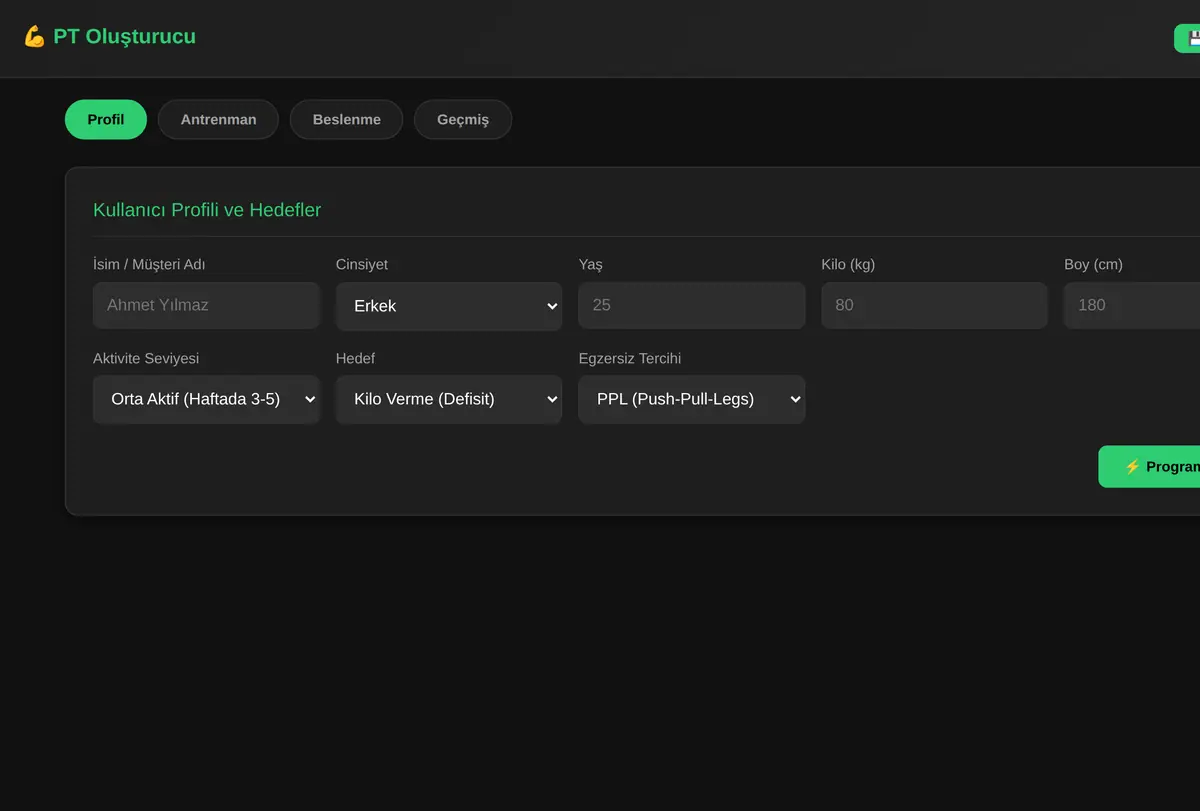Click the green save disk button
Screen dimensions: 1200x811
(x=1187, y=38)
